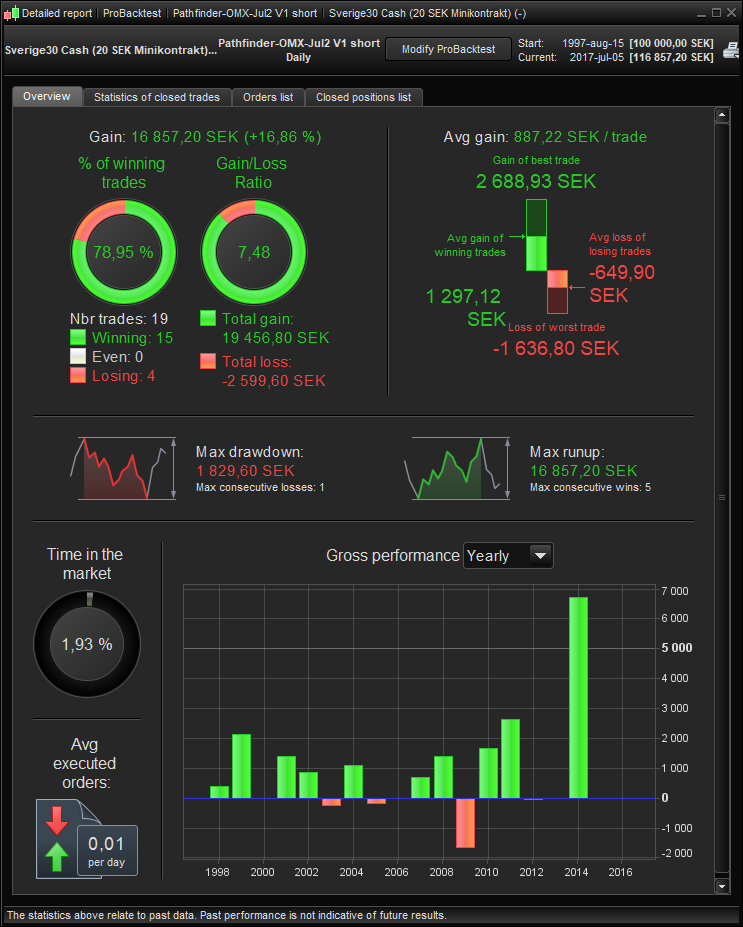Click the 2014 gross performance bar

tap(578, 698)
